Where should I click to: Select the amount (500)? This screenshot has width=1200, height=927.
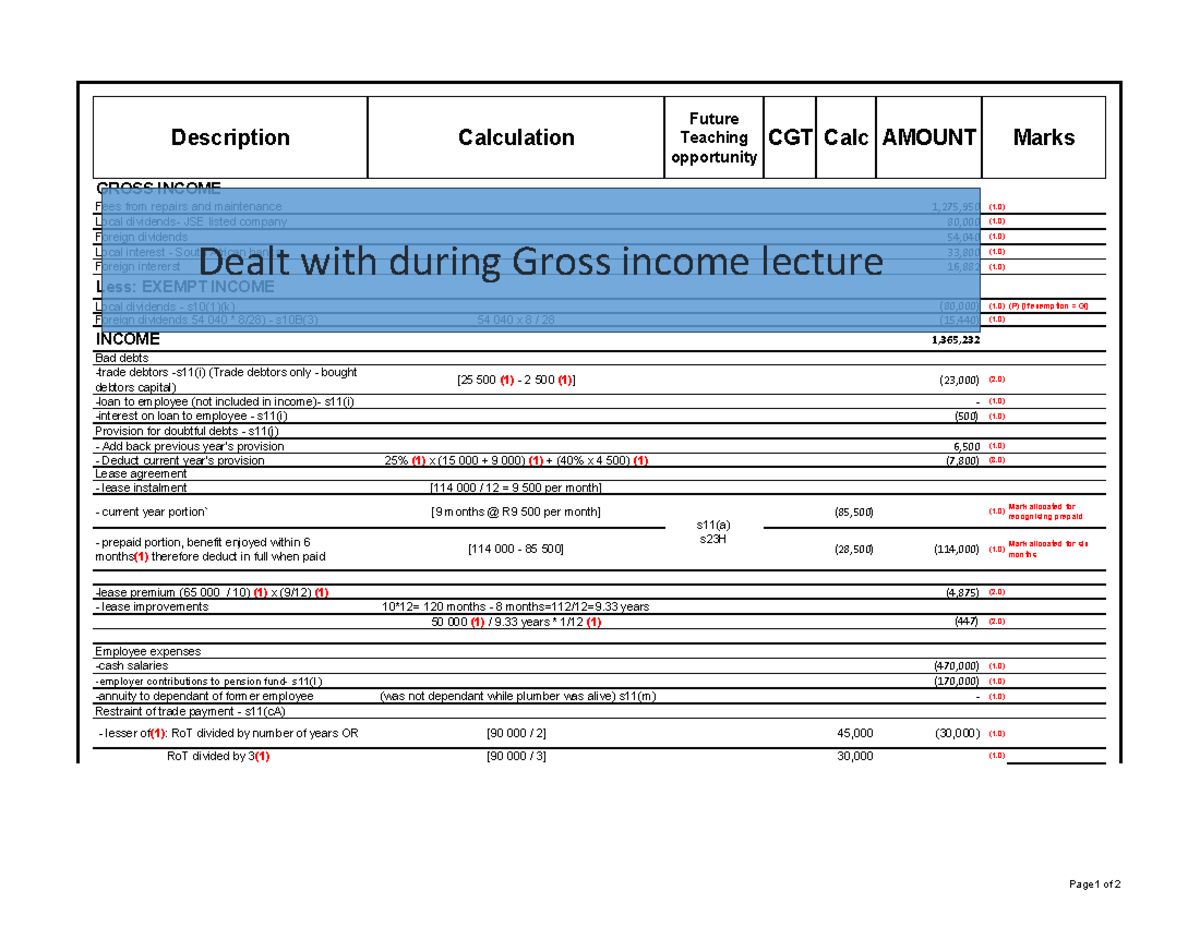click(966, 416)
